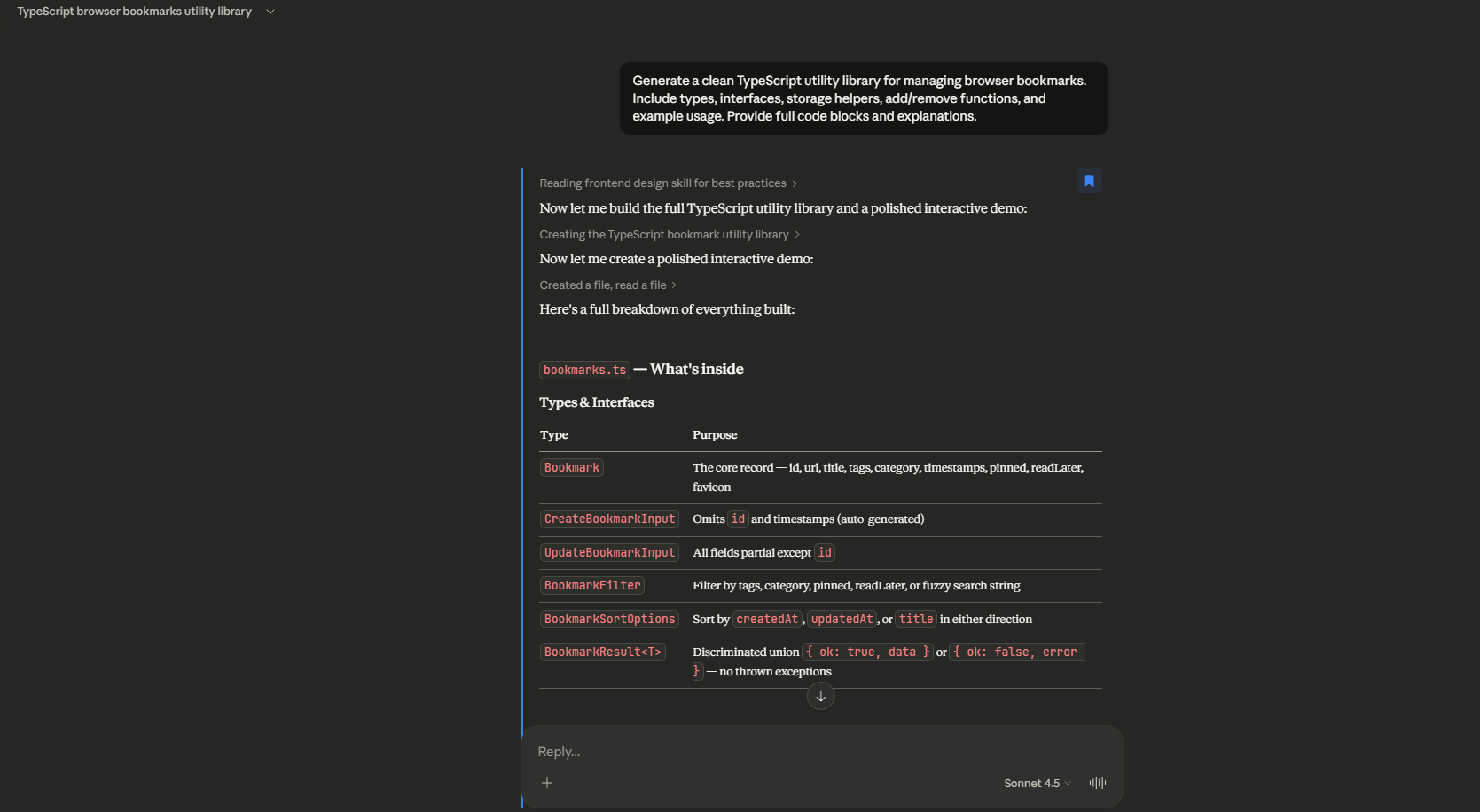
Task: Click the Purpose column header
Action: pos(715,434)
